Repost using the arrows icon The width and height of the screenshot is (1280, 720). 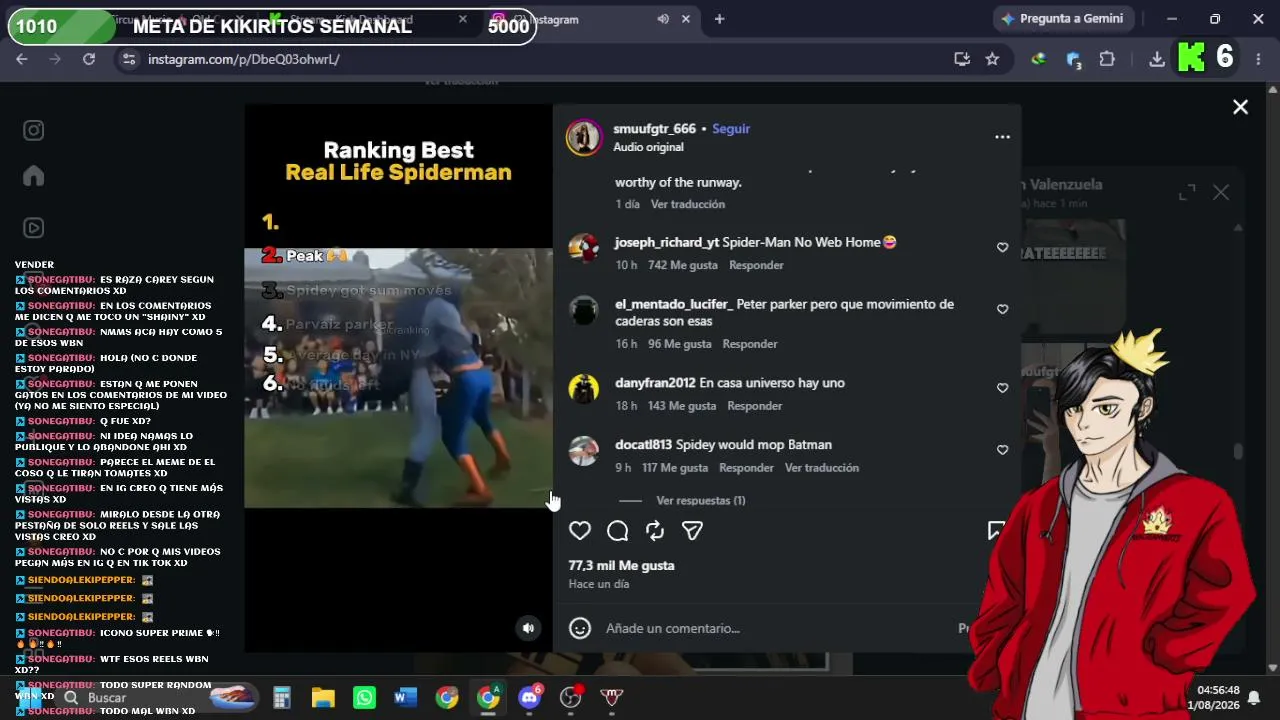click(x=655, y=531)
